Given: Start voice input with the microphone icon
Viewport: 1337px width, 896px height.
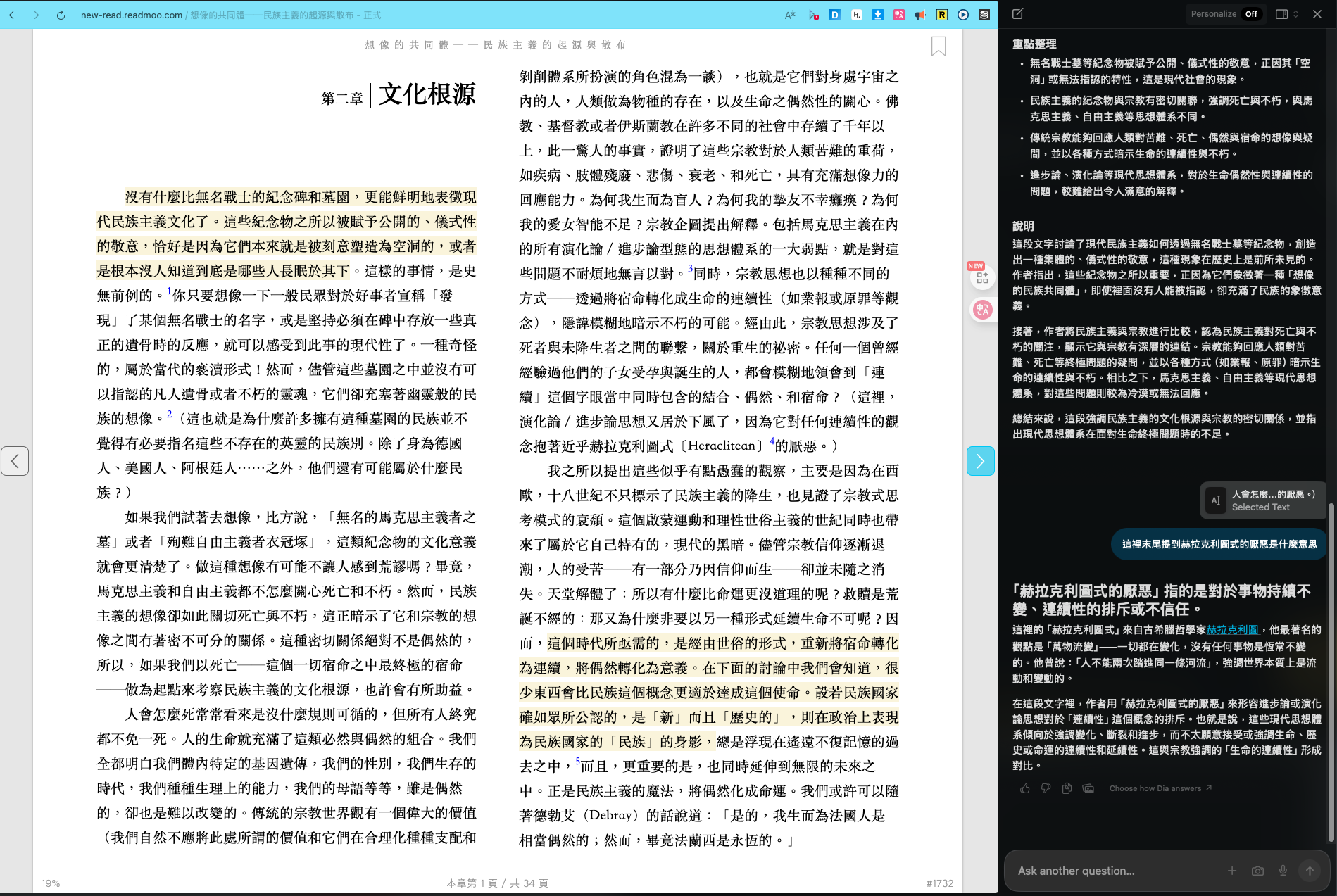Looking at the screenshot, I should (x=1283, y=871).
